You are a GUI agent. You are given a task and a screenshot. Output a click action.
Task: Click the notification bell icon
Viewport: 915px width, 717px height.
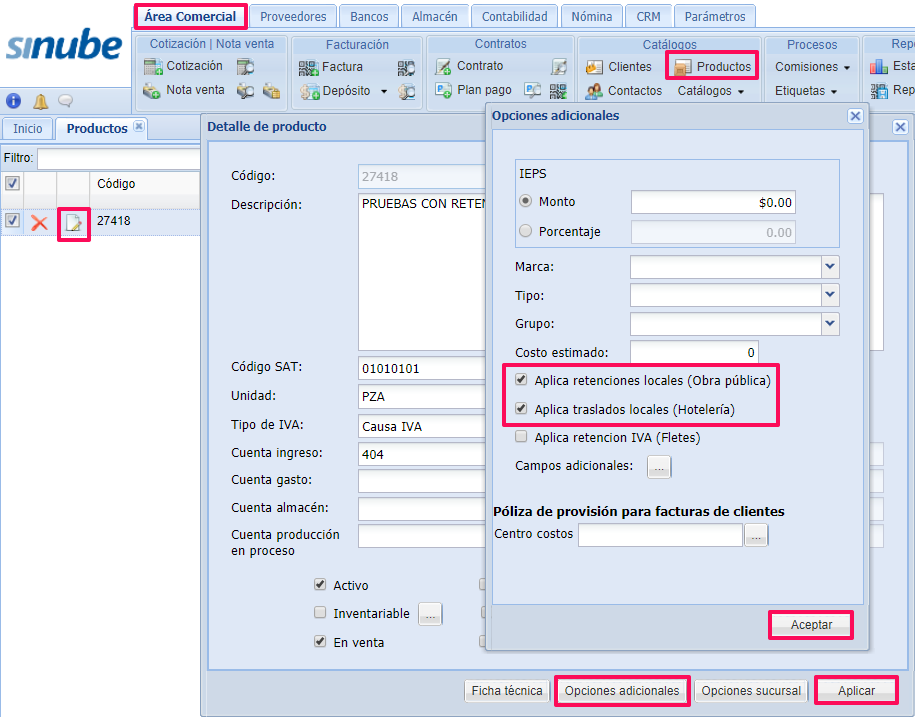pos(40,101)
